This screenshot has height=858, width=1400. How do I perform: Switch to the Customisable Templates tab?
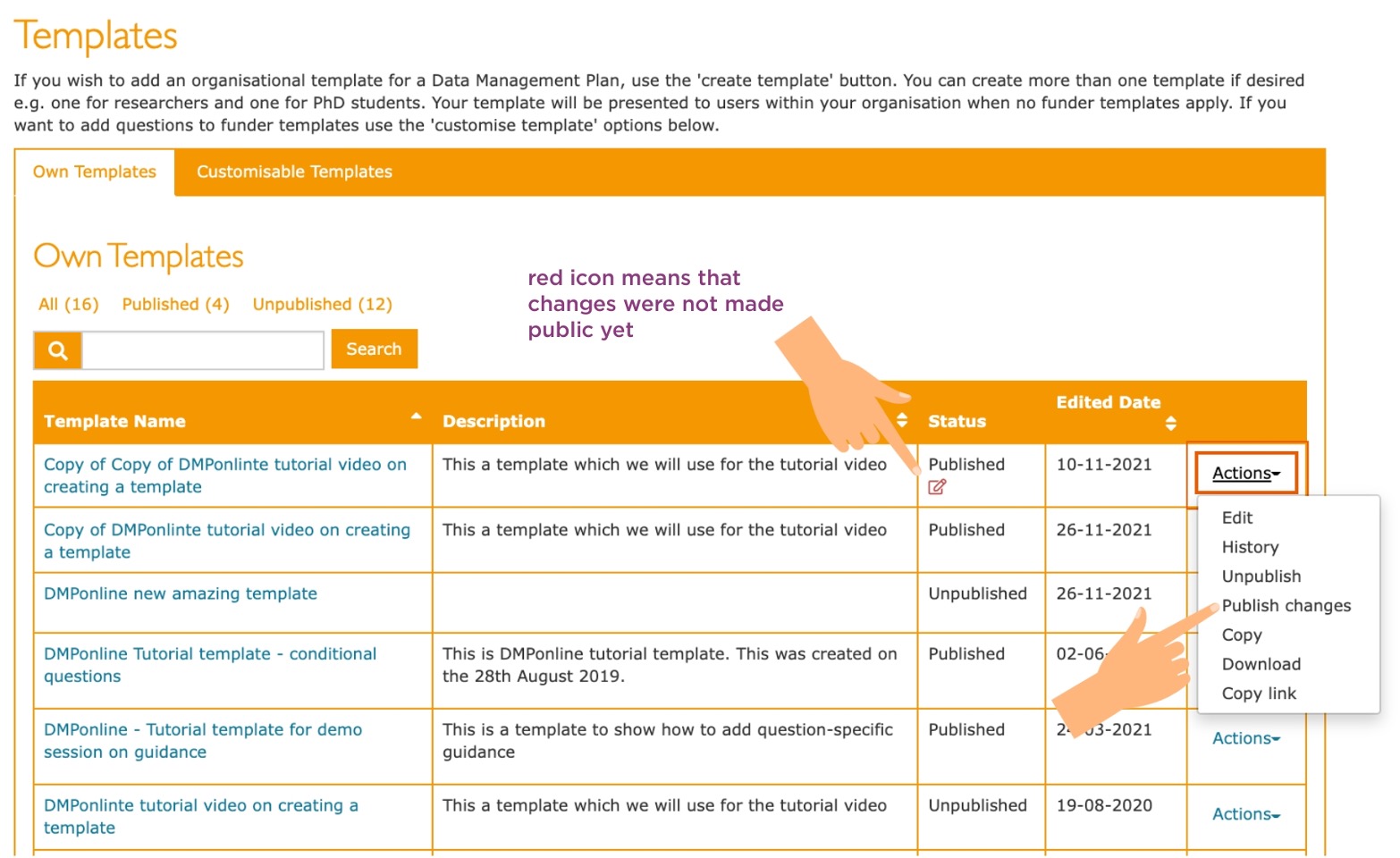coord(293,172)
